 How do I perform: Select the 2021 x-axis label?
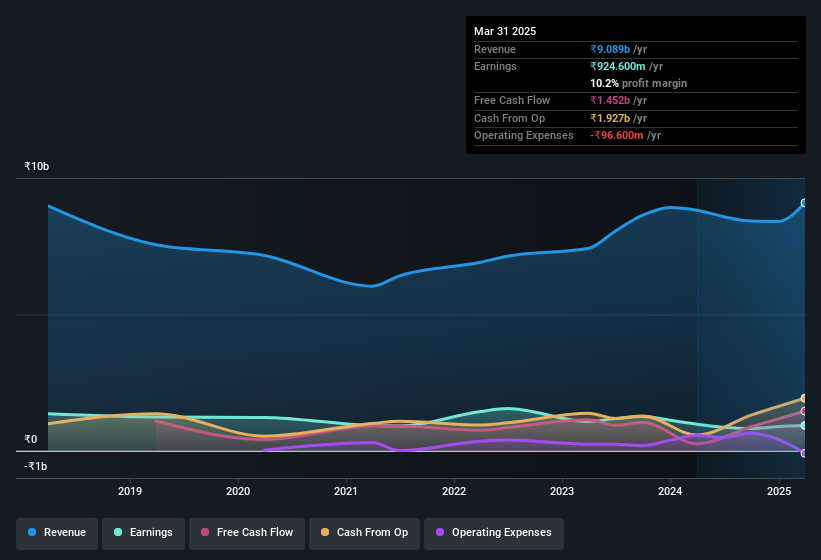click(346, 491)
